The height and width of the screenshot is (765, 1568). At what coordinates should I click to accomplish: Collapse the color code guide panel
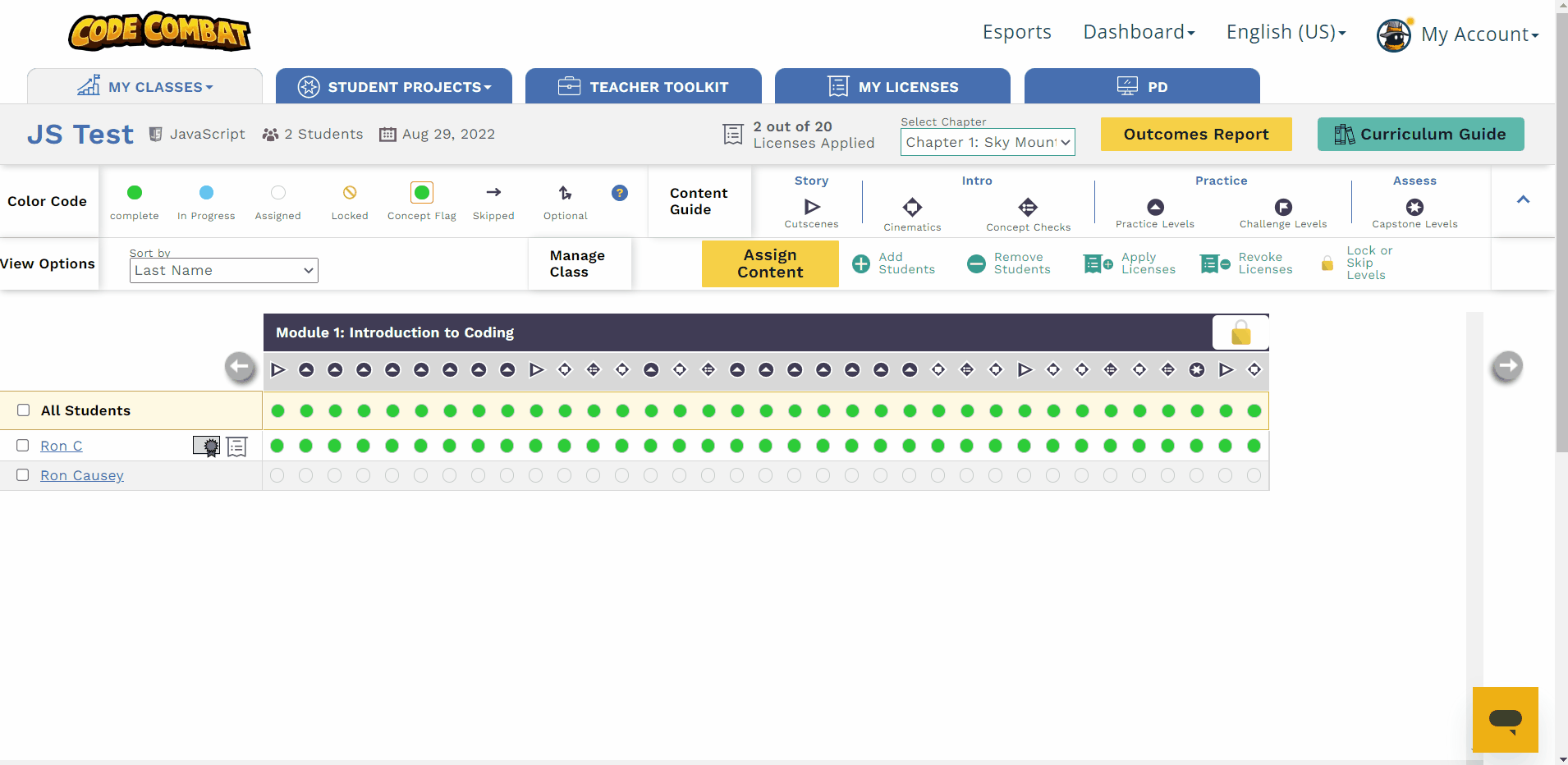pyautogui.click(x=1523, y=199)
